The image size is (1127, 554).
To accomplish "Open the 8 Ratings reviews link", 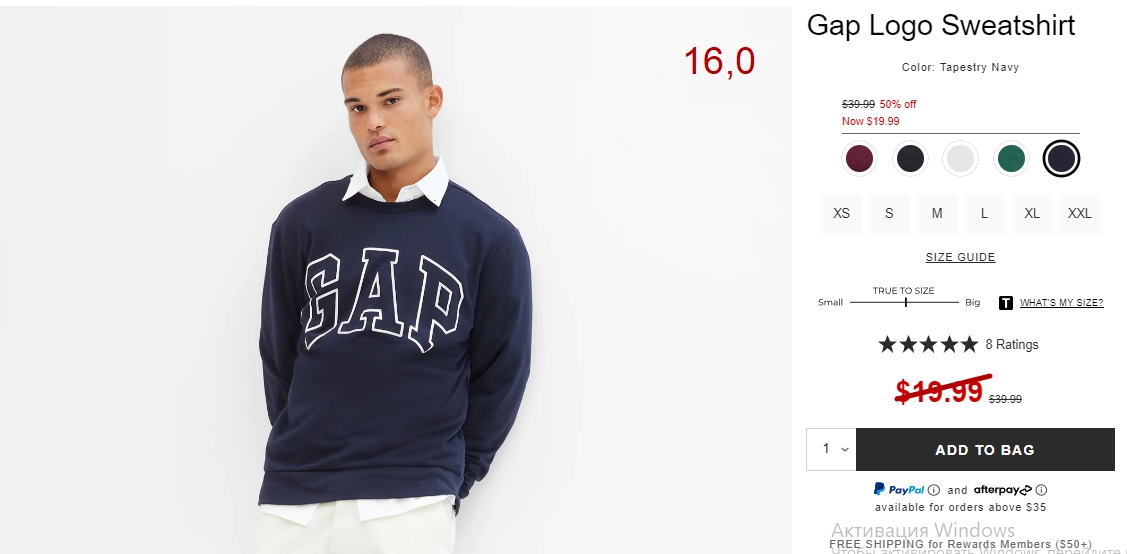I will point(1012,344).
